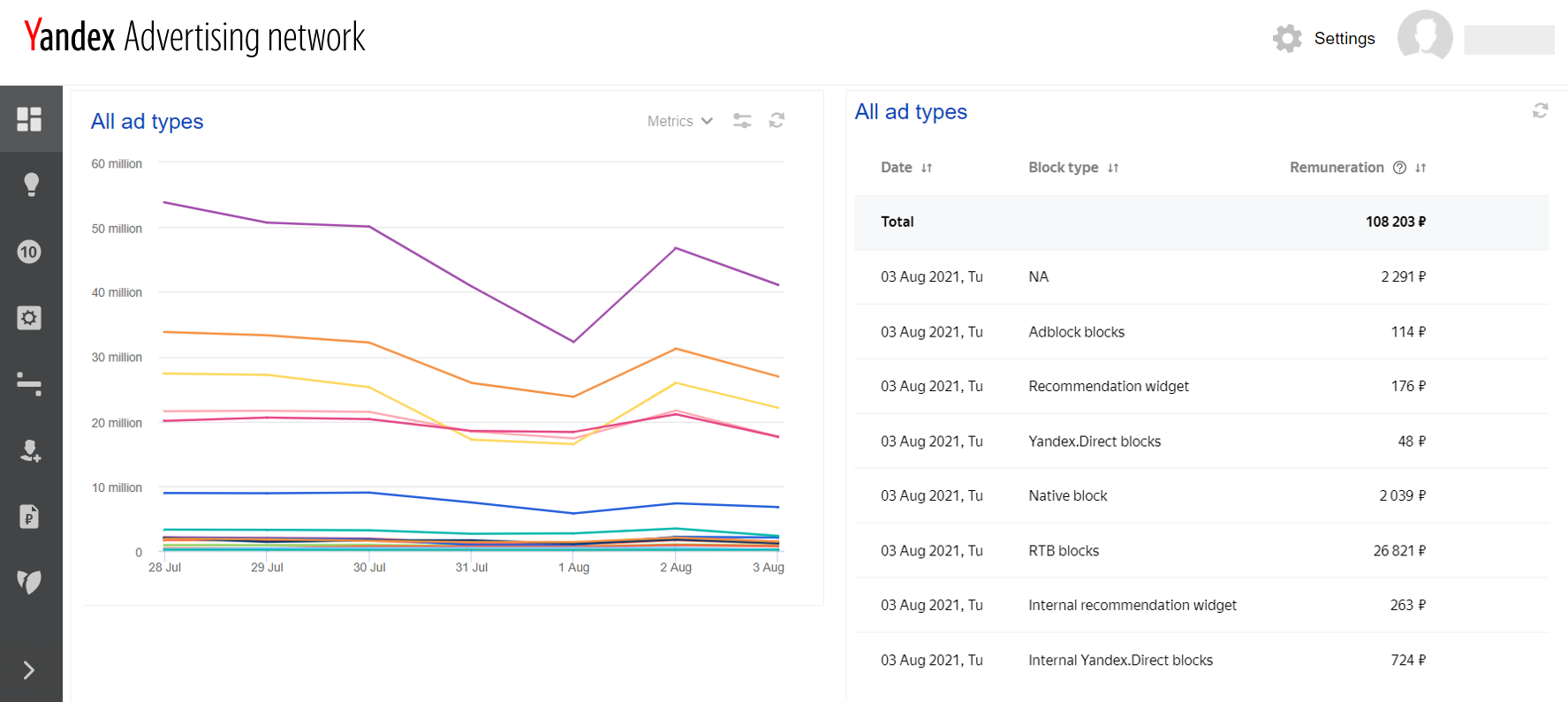Click the 28 Jul label on chart axis
This screenshot has height=702, width=1568.
[x=165, y=568]
